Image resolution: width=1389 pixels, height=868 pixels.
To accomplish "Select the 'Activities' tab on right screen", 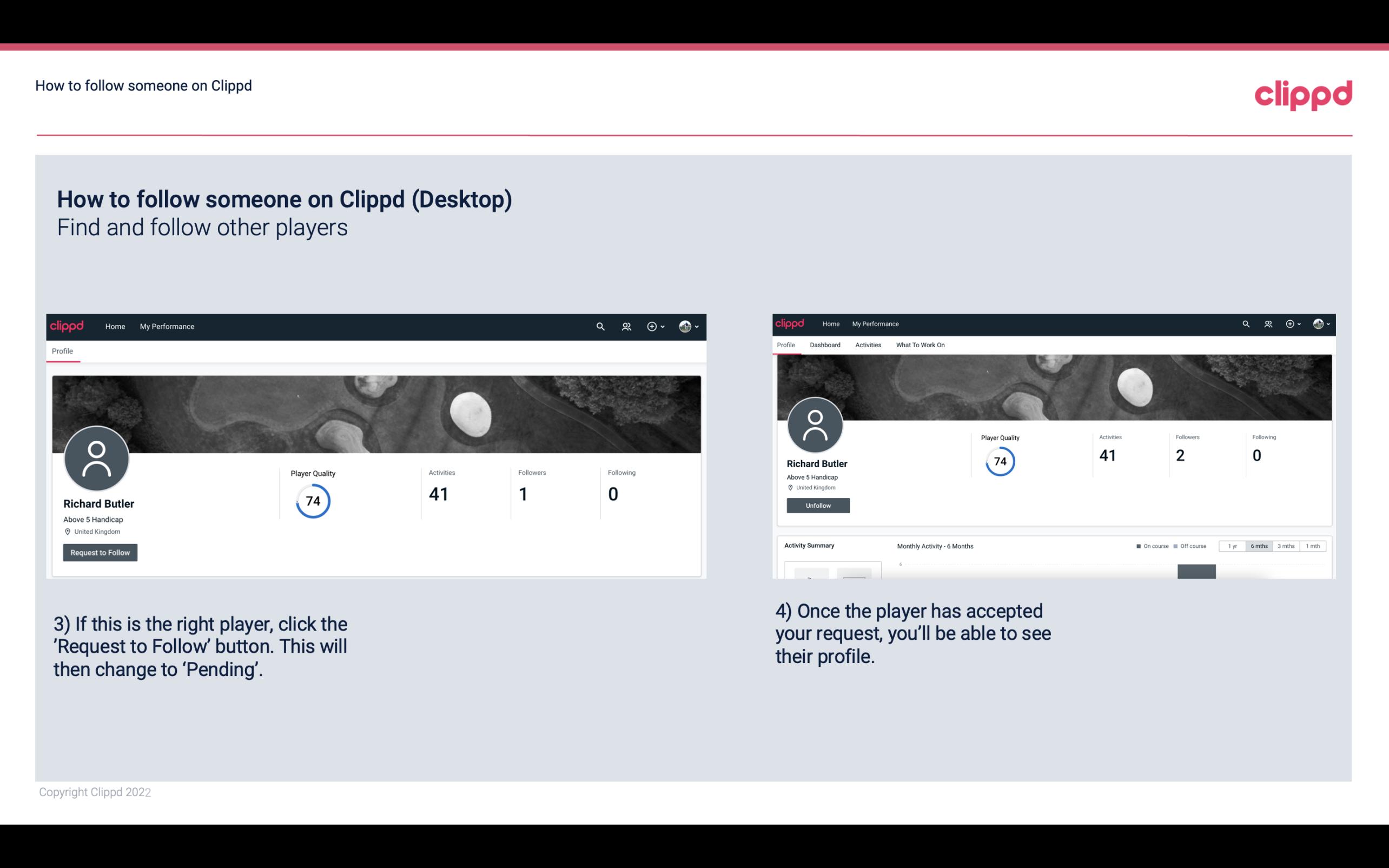I will (866, 345).
